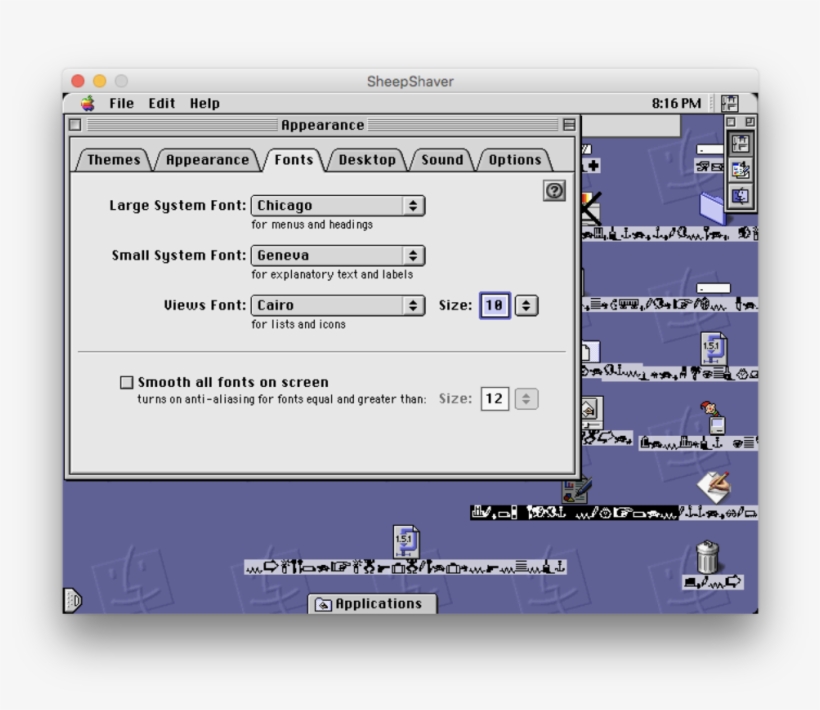Click the Trash icon on the desktop
Screen dimensions: 820x710
point(708,557)
